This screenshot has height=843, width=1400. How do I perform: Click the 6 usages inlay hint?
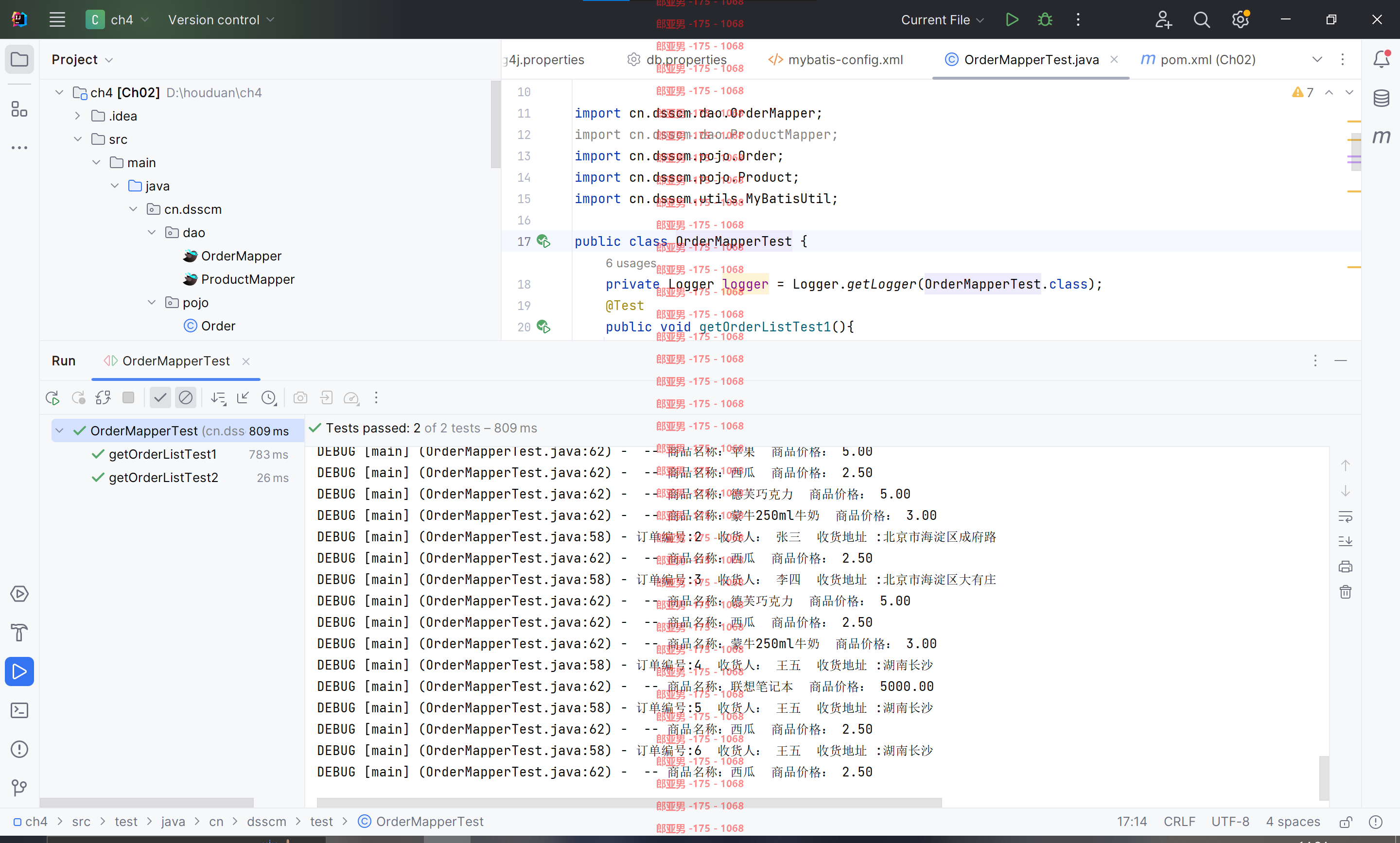click(630, 263)
